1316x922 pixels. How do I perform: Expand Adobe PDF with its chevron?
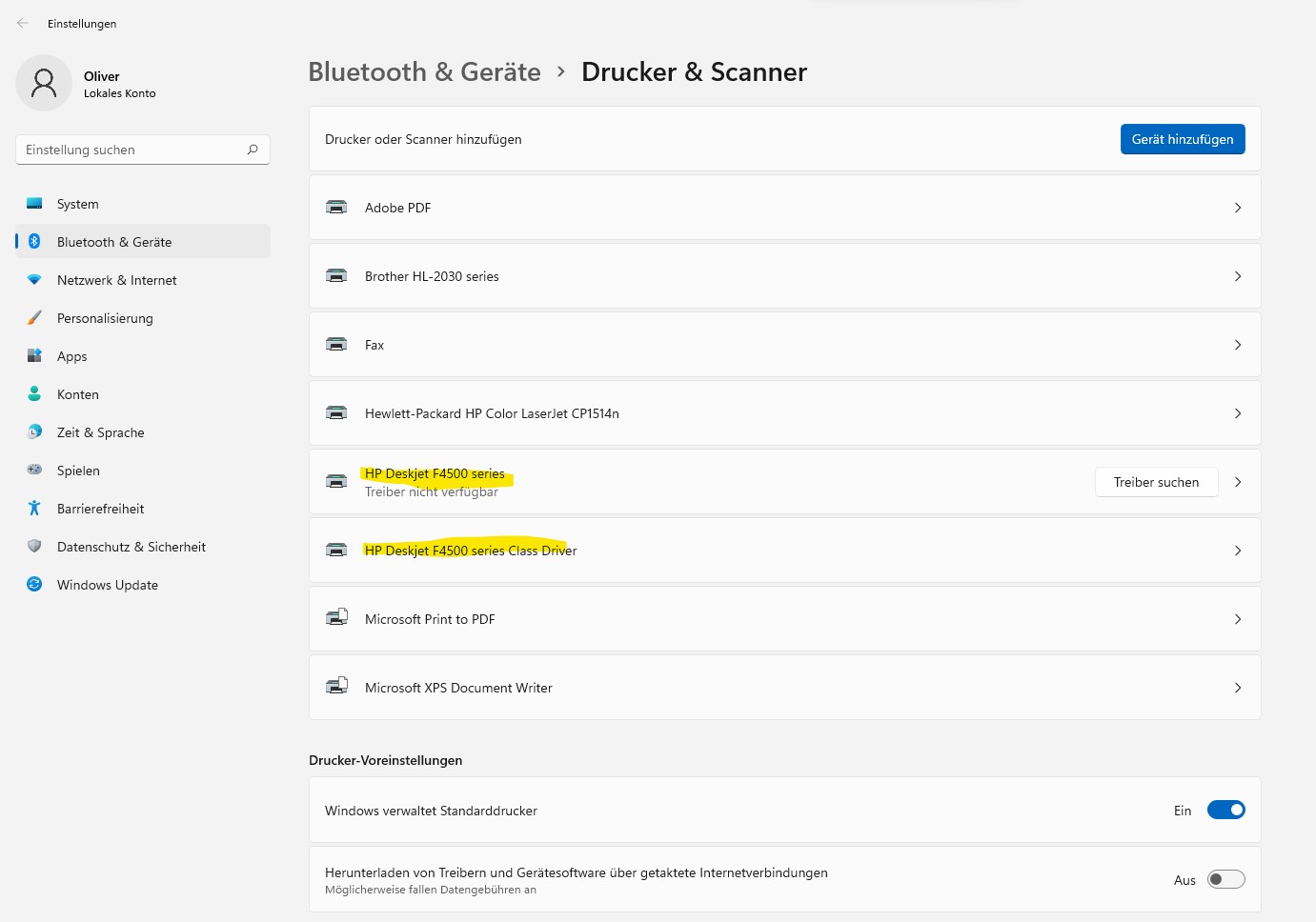[x=1238, y=208]
